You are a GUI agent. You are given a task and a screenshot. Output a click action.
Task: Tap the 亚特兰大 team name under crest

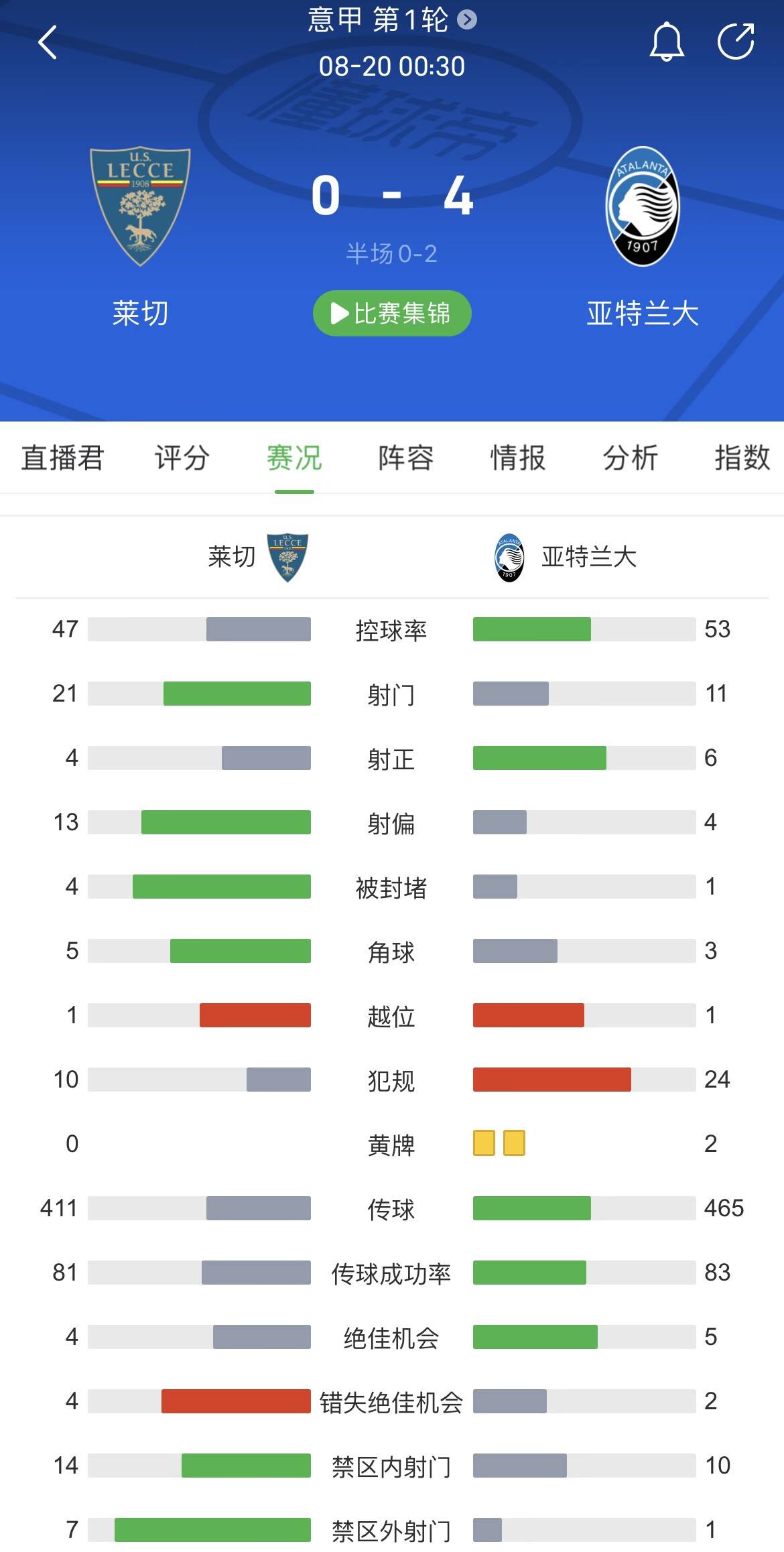click(642, 313)
